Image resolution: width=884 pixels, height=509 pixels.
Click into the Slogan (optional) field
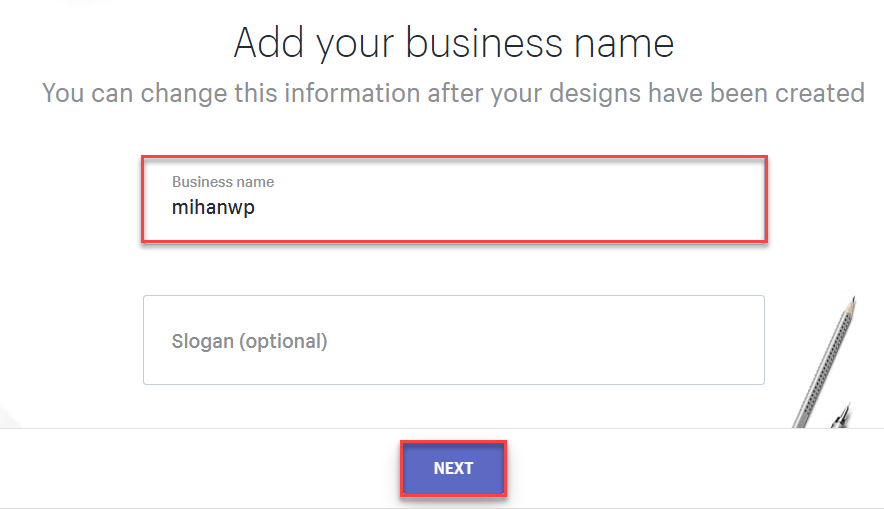click(454, 340)
